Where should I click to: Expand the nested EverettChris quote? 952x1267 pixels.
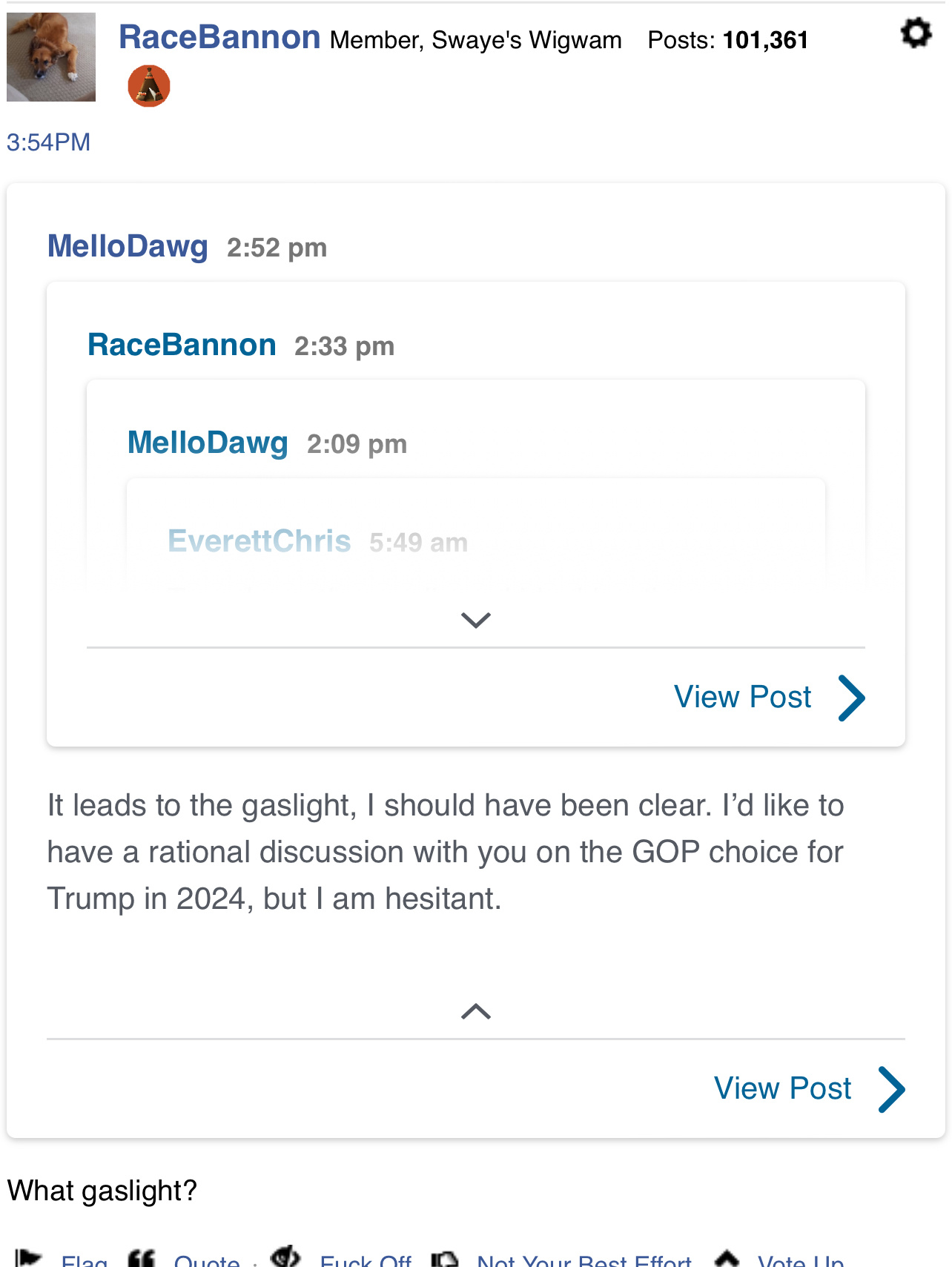click(x=476, y=620)
